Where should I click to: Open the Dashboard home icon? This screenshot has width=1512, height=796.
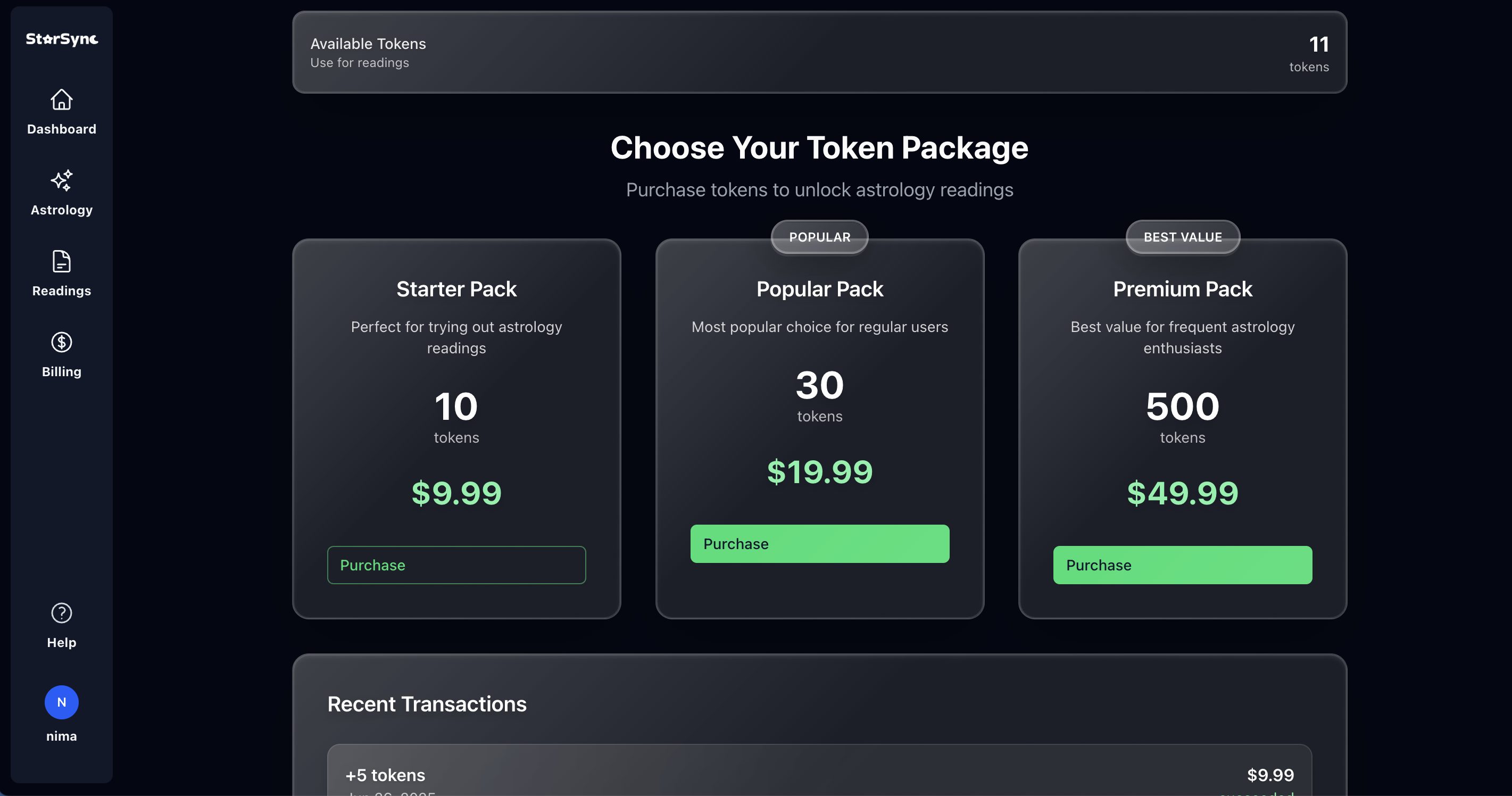(x=62, y=100)
